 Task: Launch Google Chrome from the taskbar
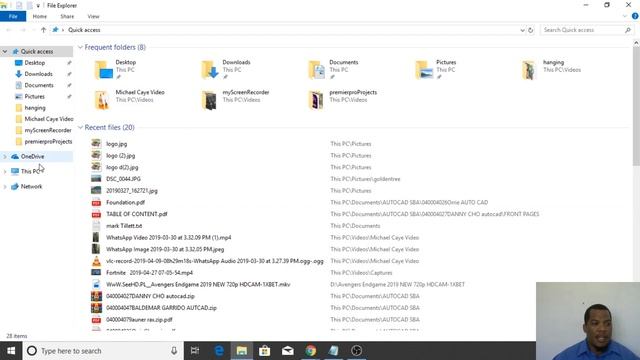(x=311, y=351)
